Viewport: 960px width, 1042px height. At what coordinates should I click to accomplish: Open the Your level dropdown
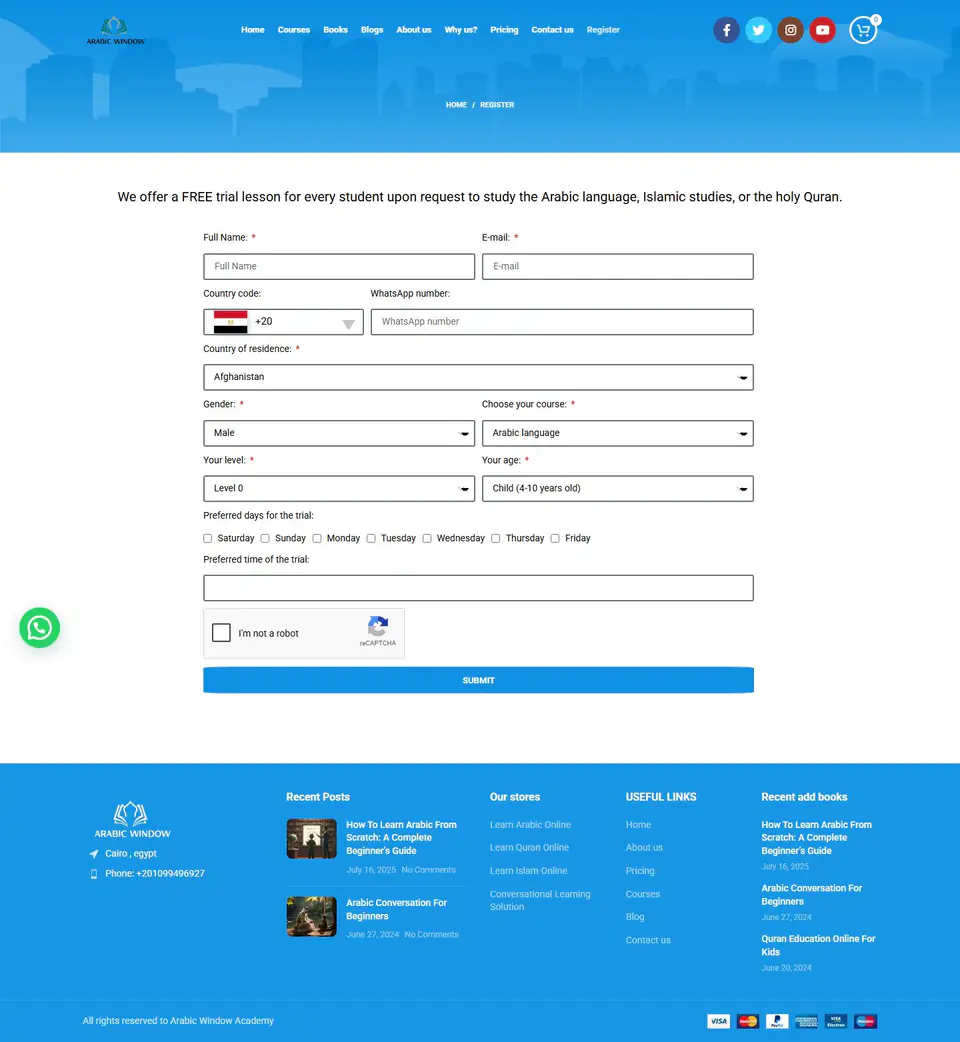(x=339, y=488)
